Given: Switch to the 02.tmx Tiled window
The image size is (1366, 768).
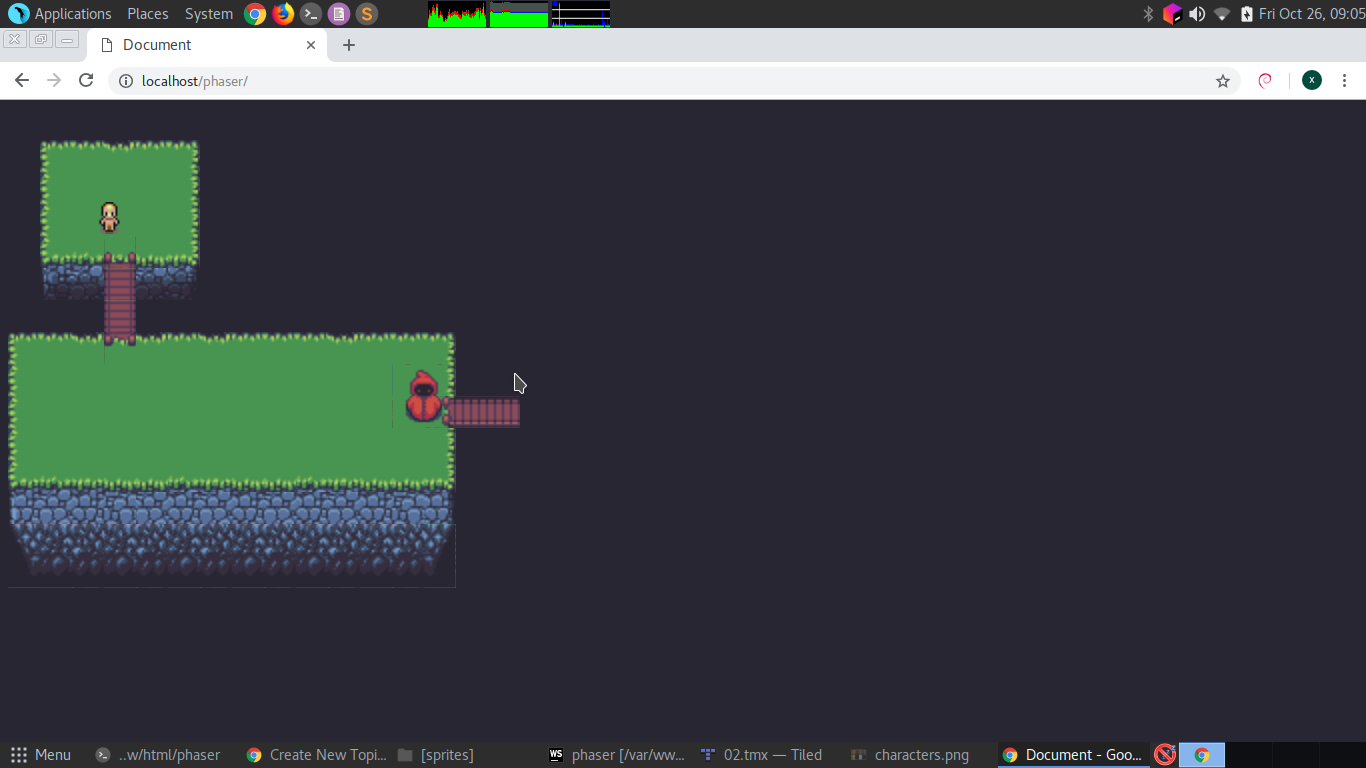Looking at the screenshot, I should [x=762, y=755].
